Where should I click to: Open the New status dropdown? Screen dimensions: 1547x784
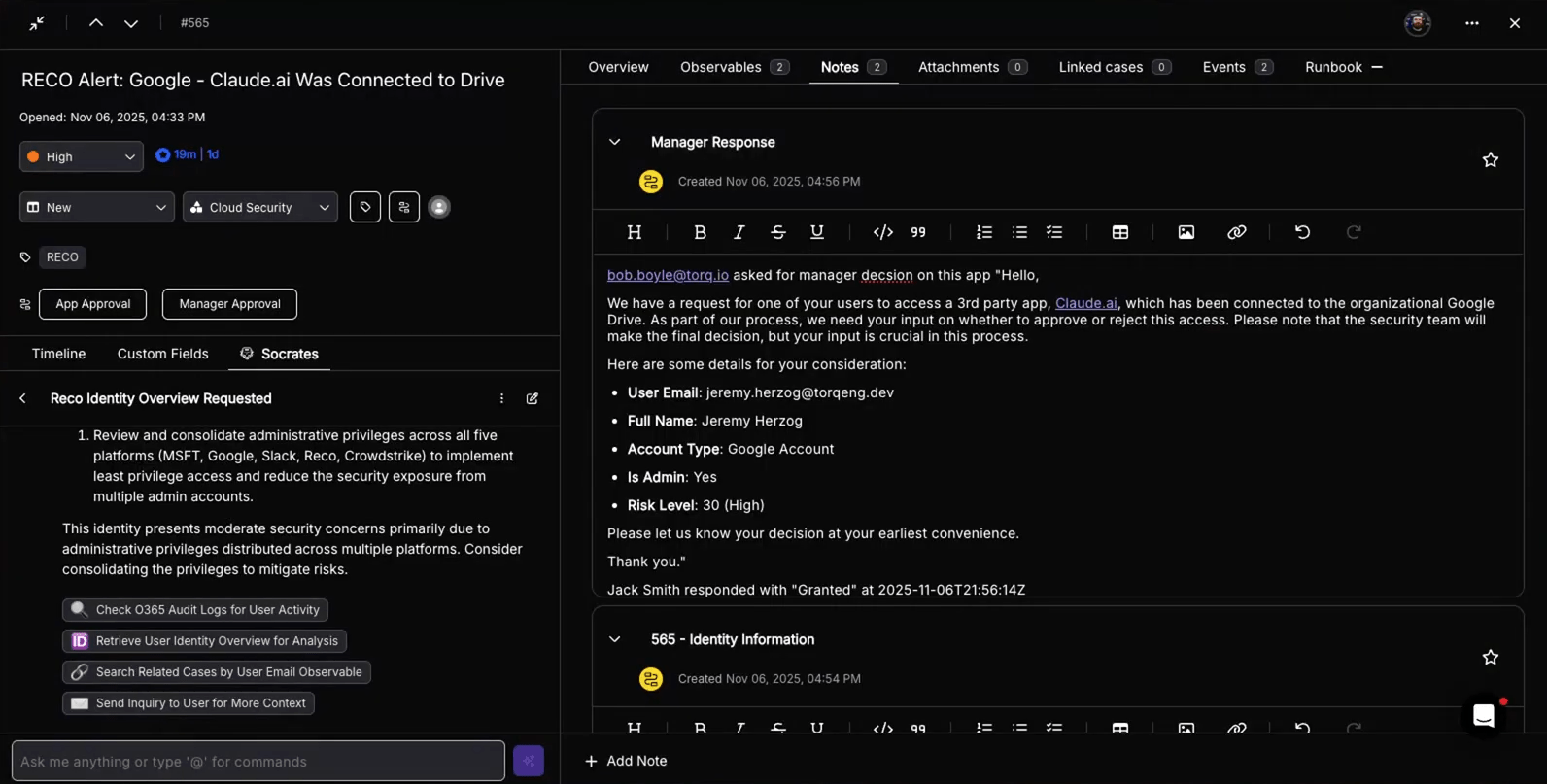96,207
